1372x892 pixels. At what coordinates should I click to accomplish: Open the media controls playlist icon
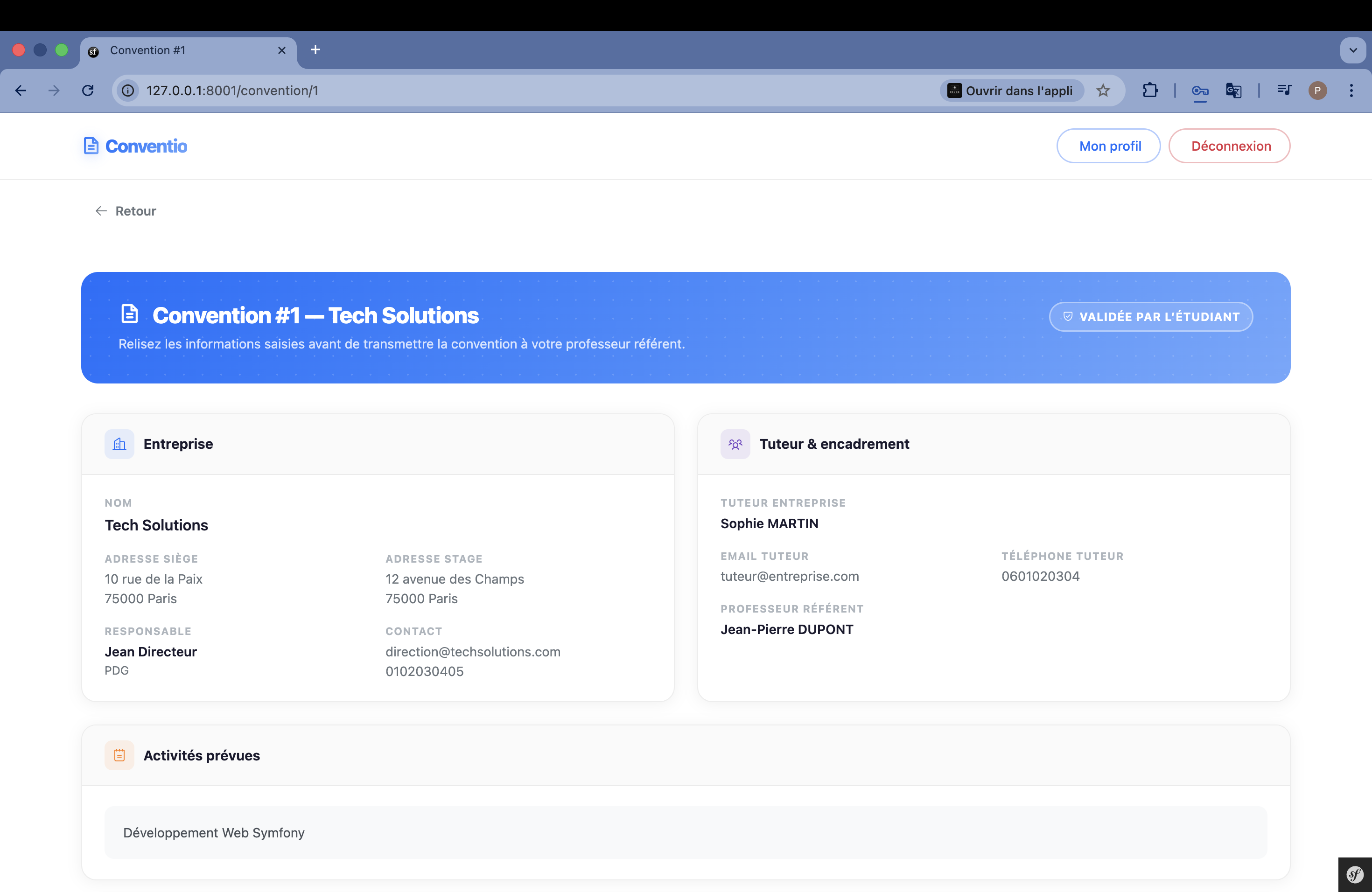click(x=1284, y=91)
